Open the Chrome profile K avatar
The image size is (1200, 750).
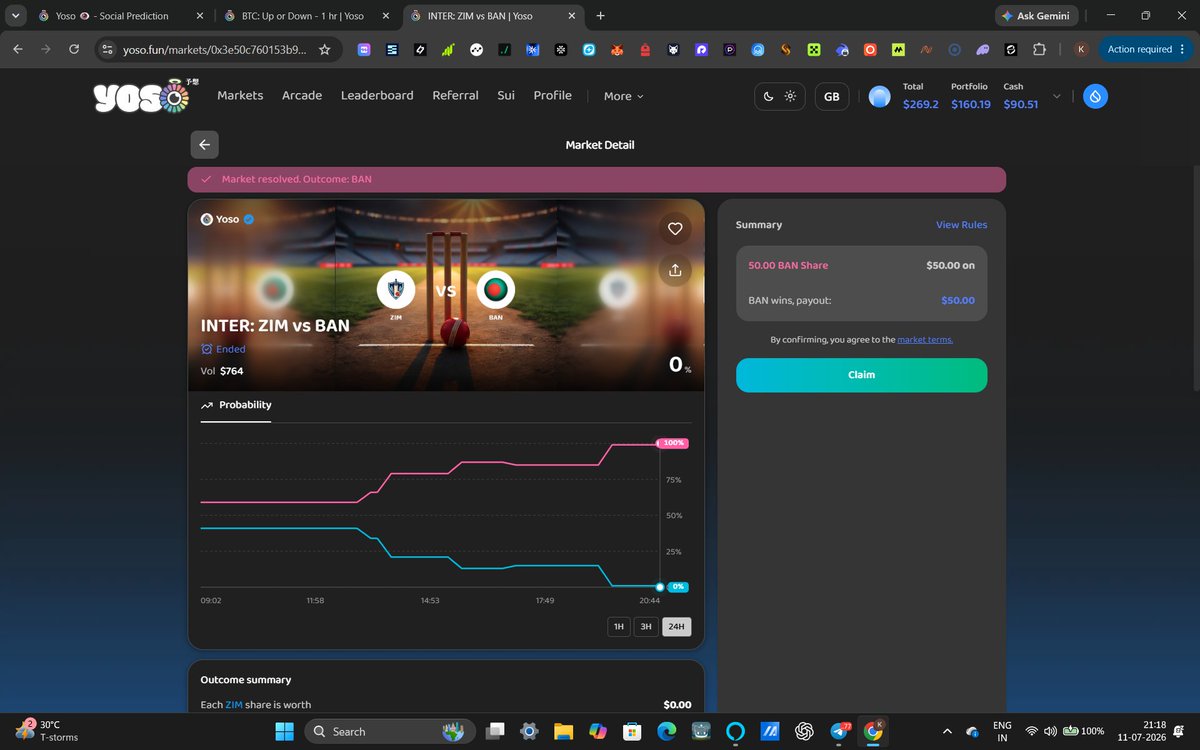(x=1081, y=49)
